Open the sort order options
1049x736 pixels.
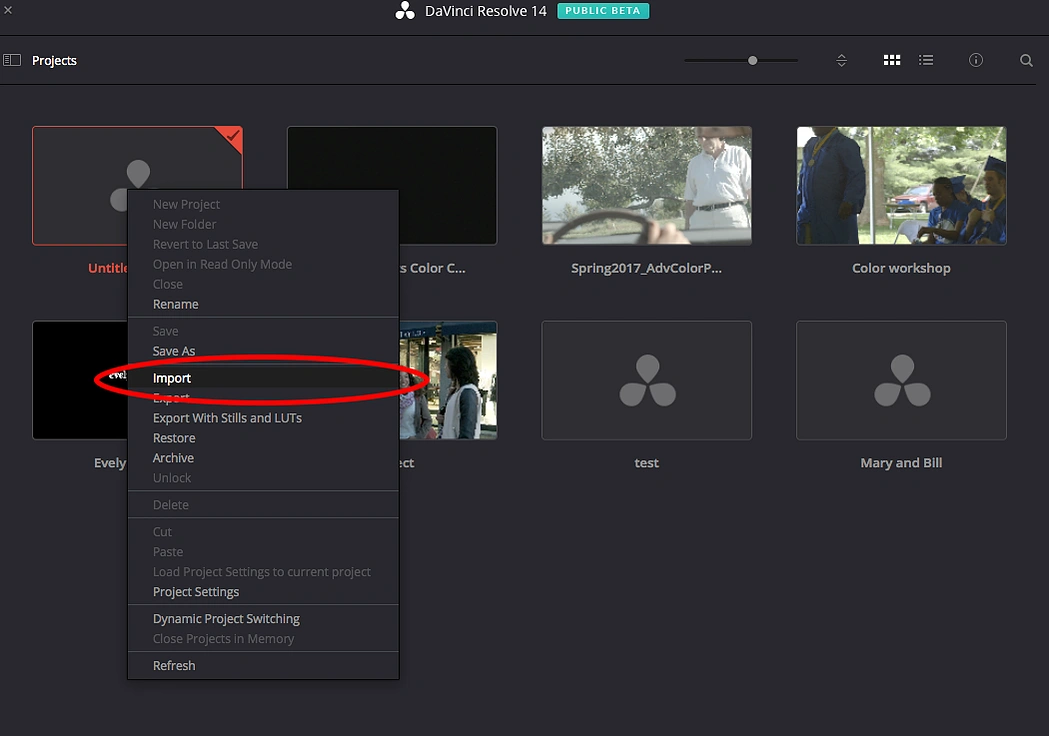842,60
